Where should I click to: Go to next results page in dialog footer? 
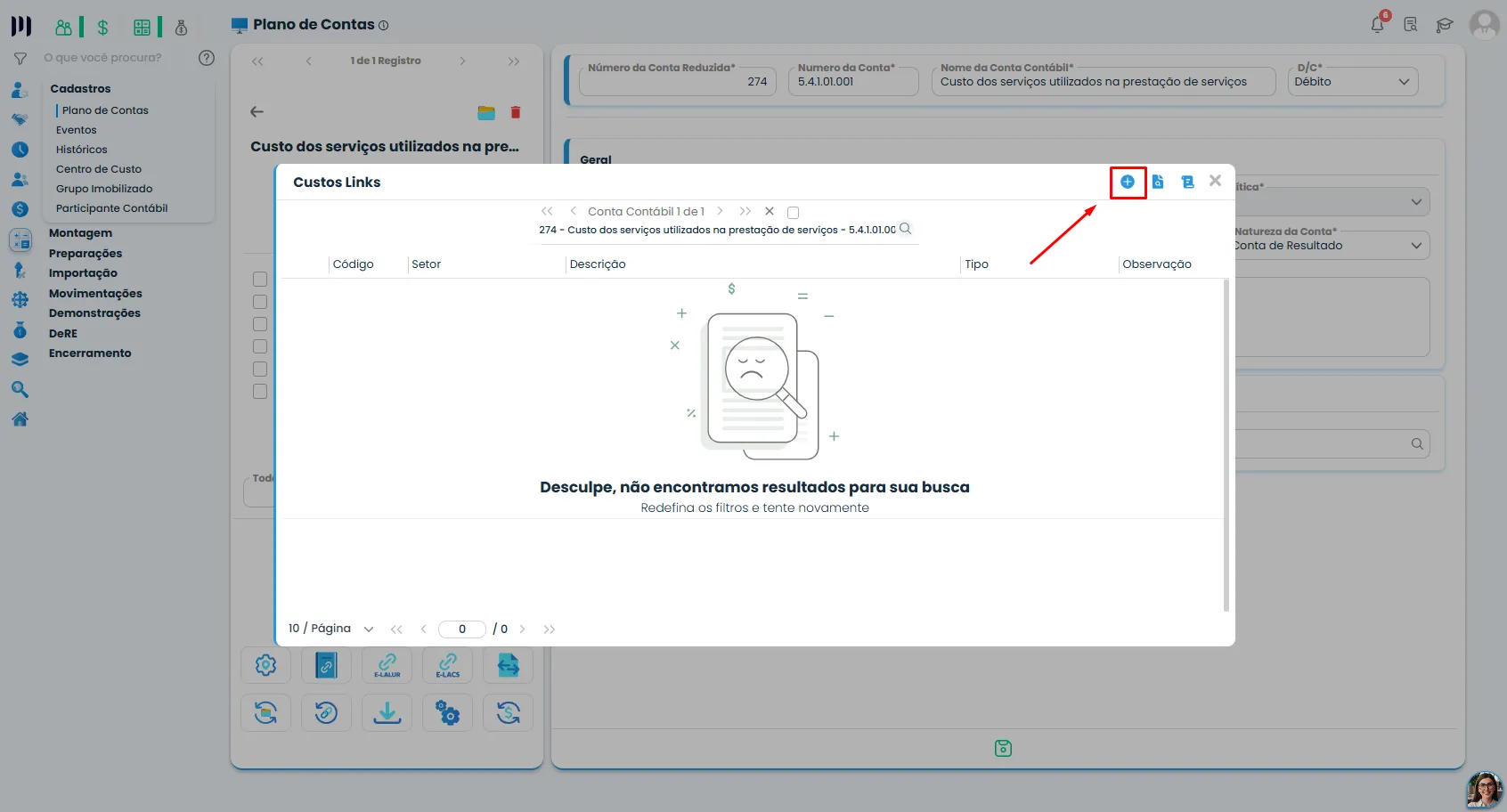[523, 629]
